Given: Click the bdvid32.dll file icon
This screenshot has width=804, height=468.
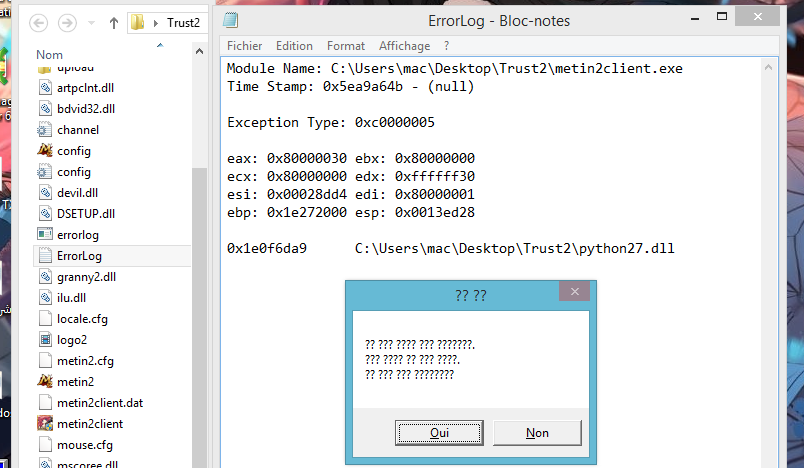Looking at the screenshot, I should coord(45,109).
